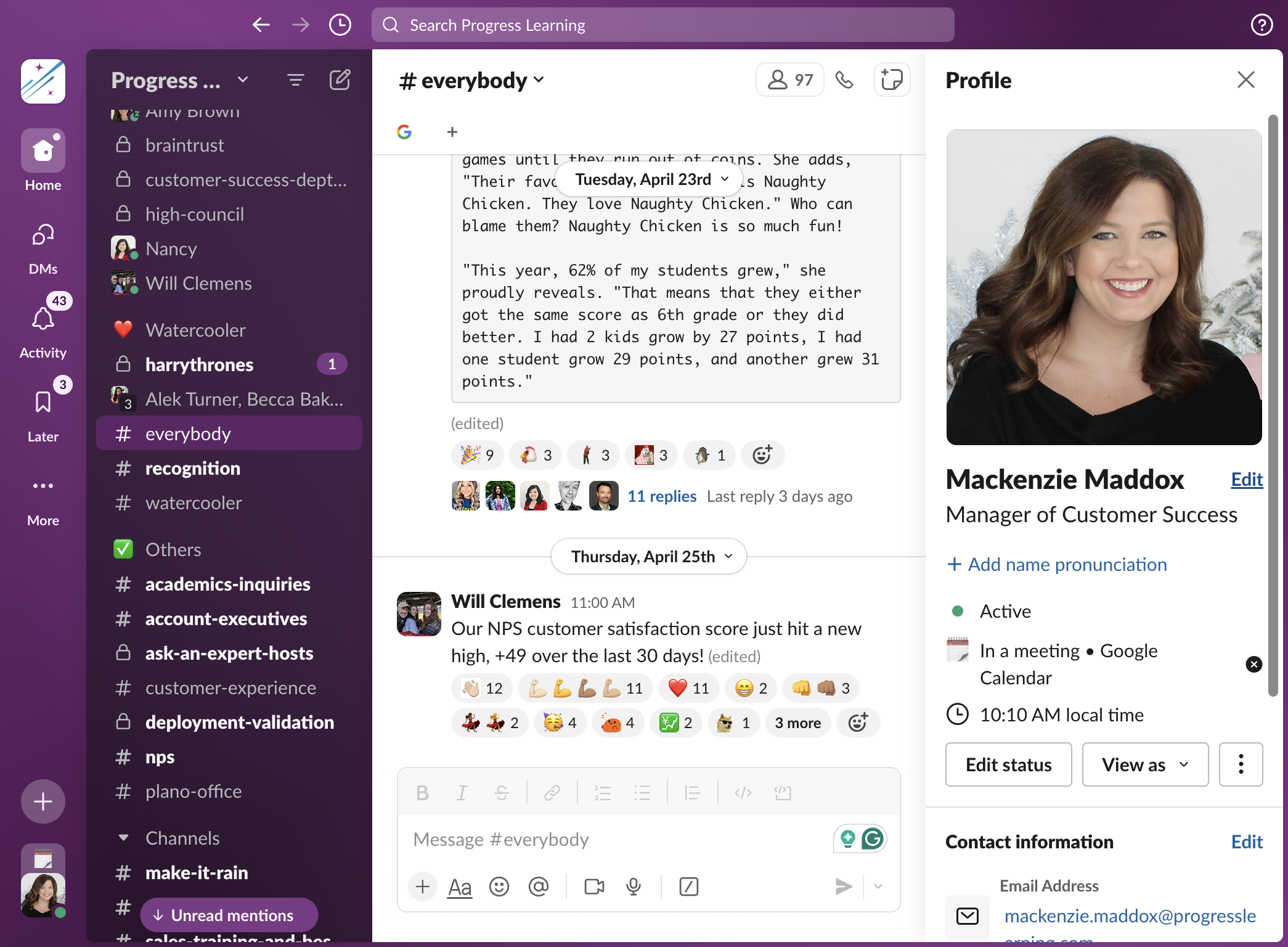Open the 11 replies thread link
Screen dimensions: 1288x947
(662, 496)
